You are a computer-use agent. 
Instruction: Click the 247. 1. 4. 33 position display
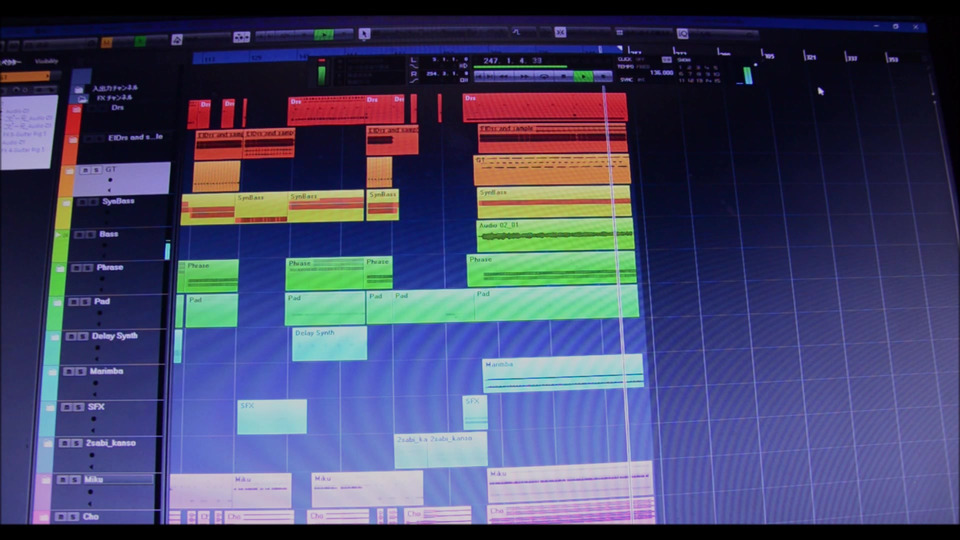(512, 61)
